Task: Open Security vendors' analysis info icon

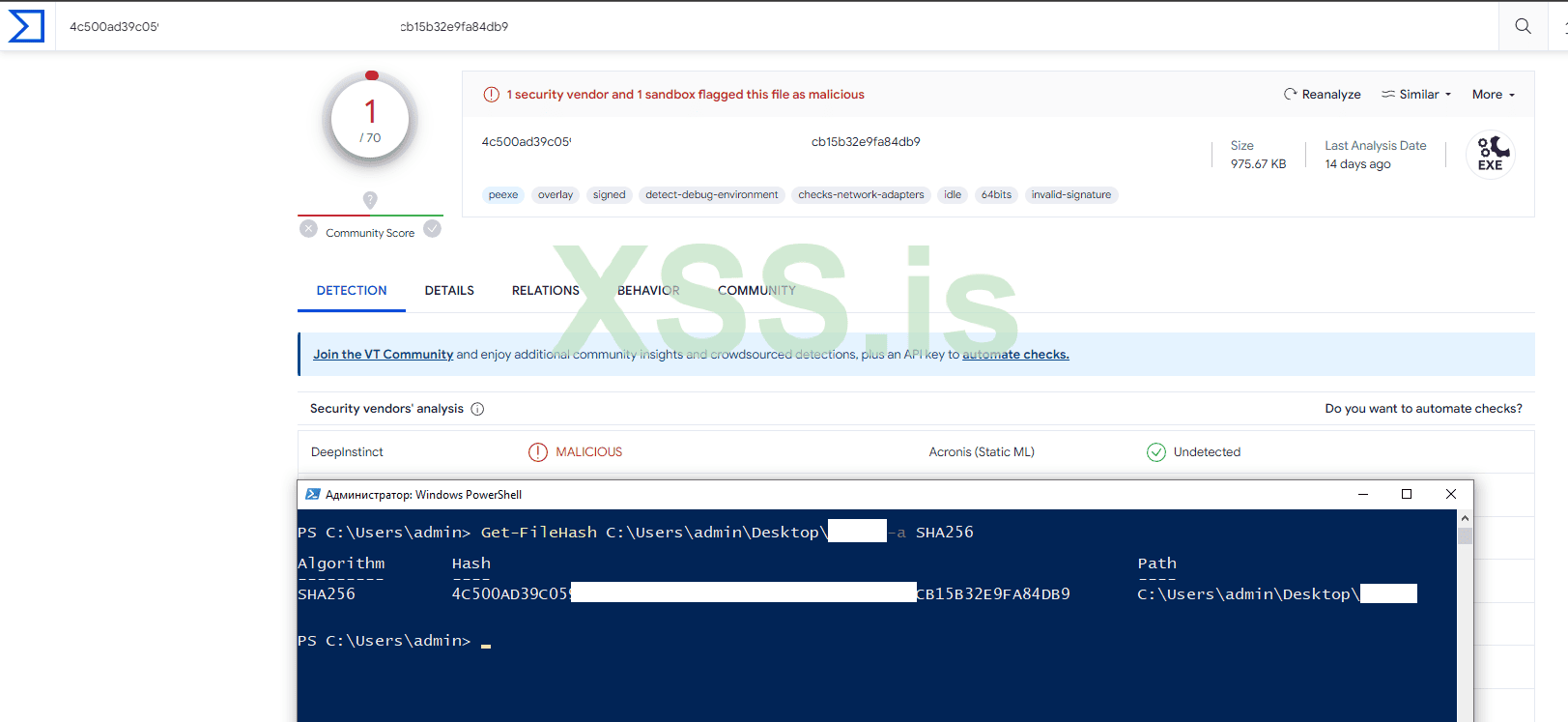Action: click(477, 409)
